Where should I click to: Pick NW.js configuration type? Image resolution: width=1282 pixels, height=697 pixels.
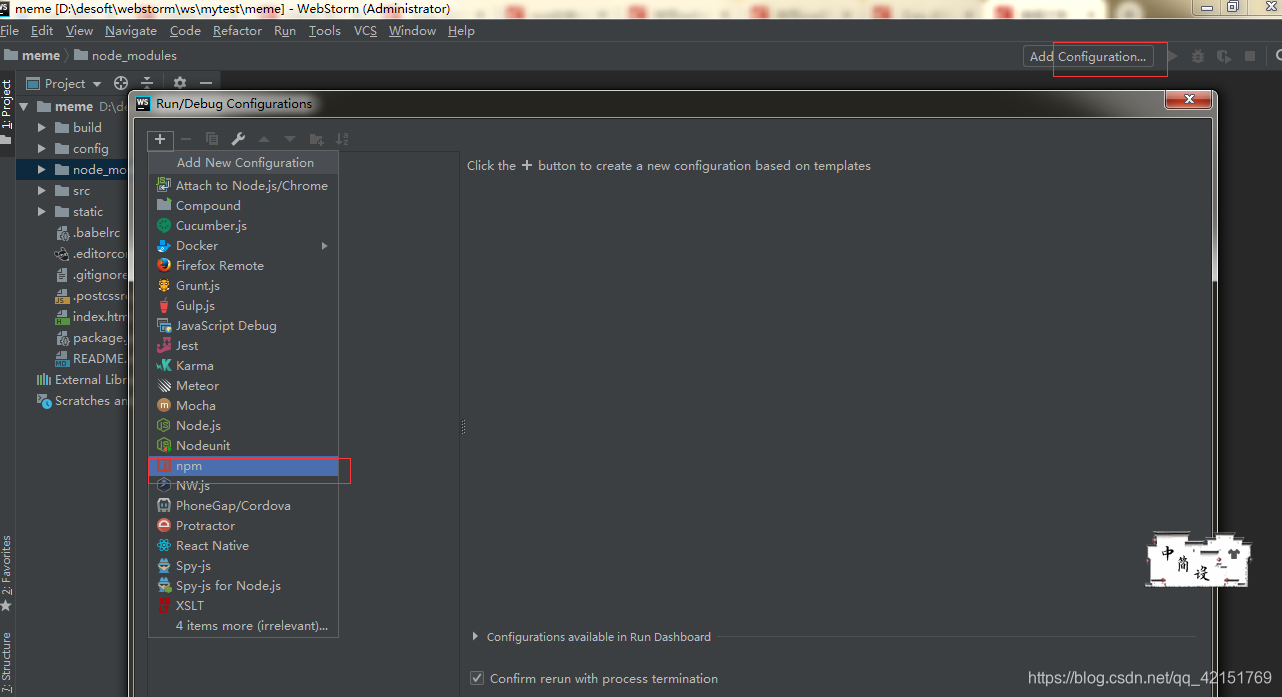coord(243,485)
